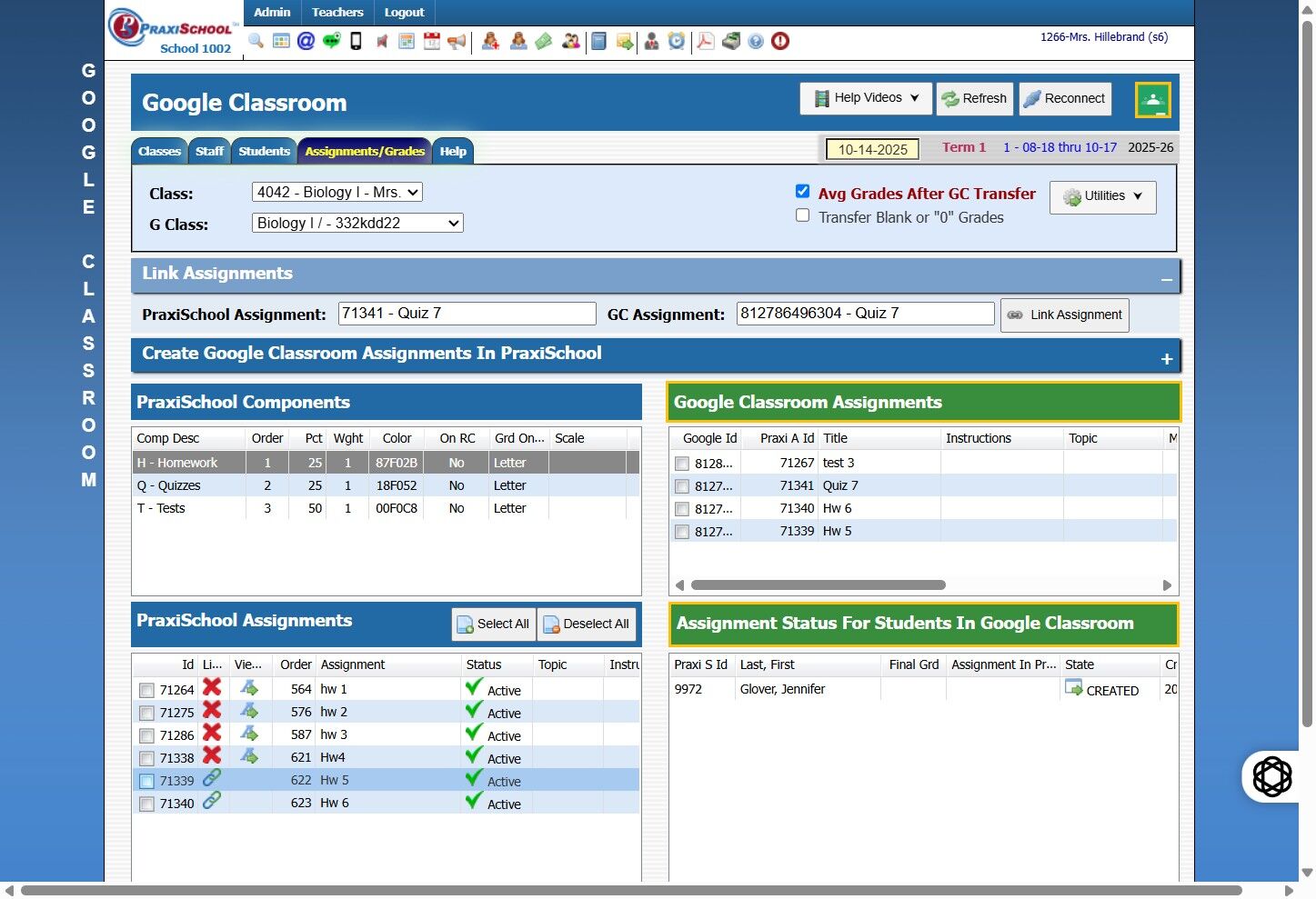Click the Link Assignment button
This screenshot has width=1316, height=899.
click(1064, 315)
